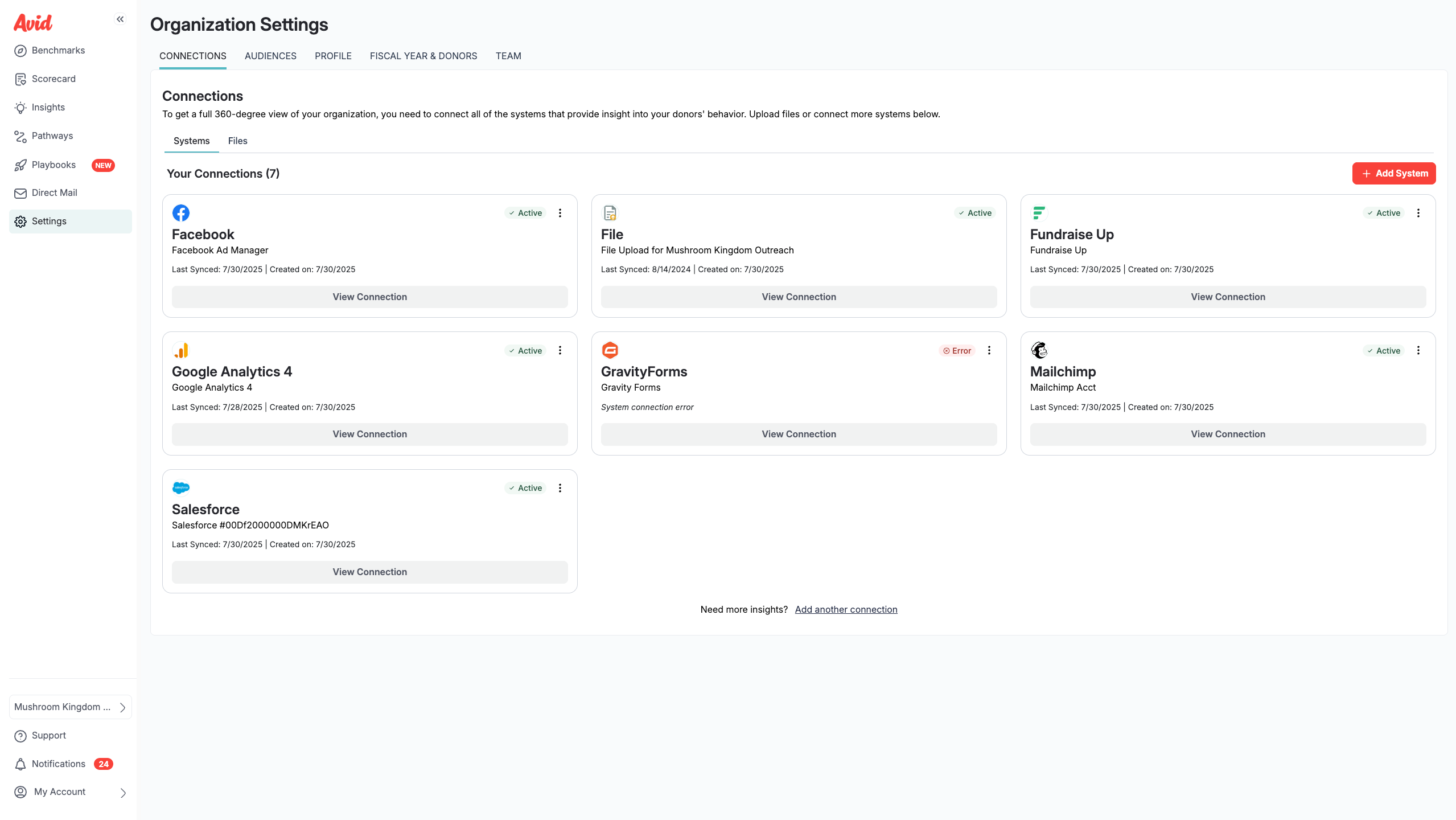Click Active status badge on Facebook card

[525, 213]
